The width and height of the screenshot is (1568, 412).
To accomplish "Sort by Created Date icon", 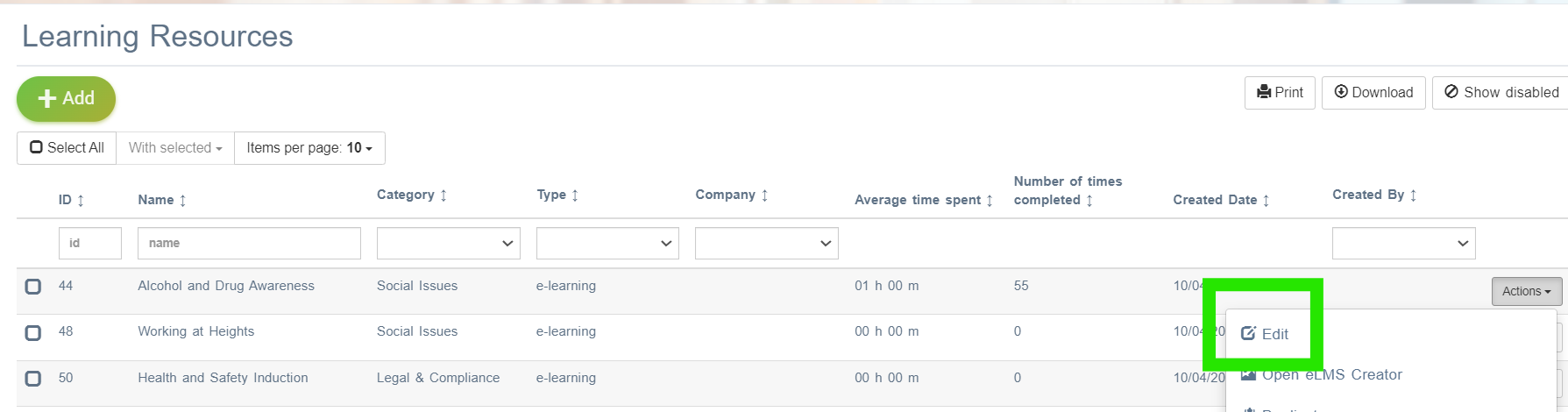I will pyautogui.click(x=1266, y=201).
